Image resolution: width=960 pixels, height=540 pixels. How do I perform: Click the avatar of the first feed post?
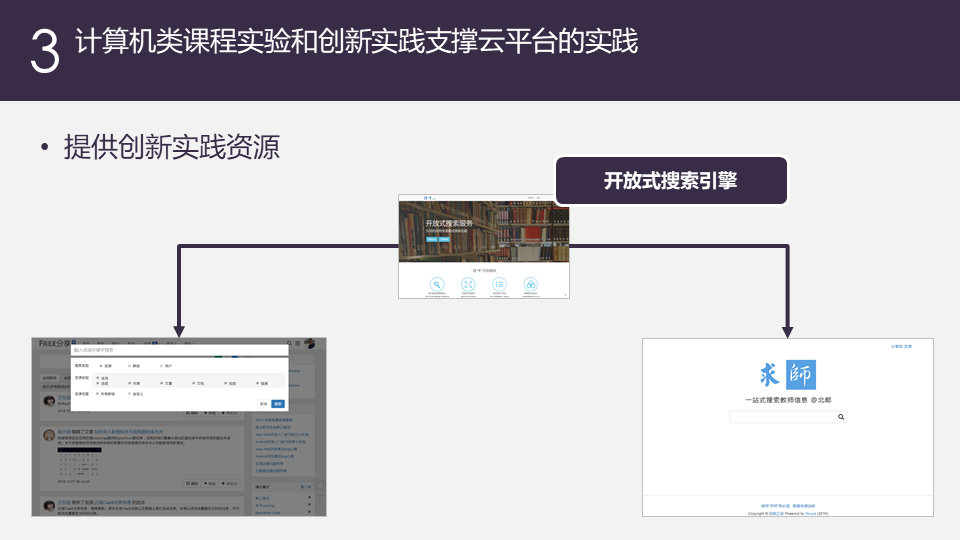coord(49,401)
